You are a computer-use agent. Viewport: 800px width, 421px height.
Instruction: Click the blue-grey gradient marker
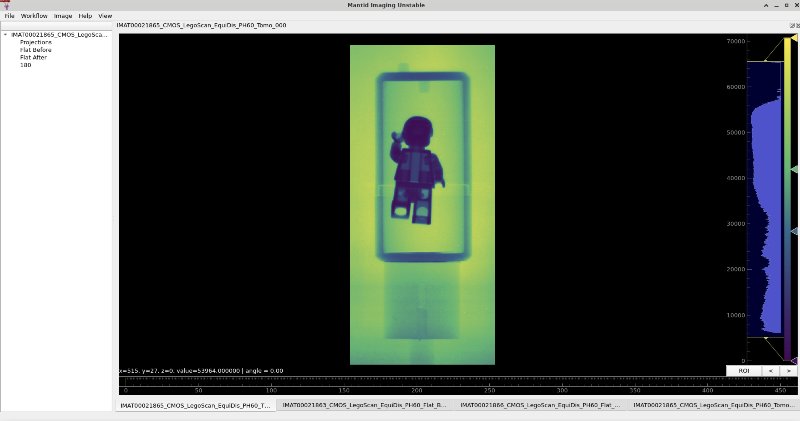pyautogui.click(x=794, y=231)
